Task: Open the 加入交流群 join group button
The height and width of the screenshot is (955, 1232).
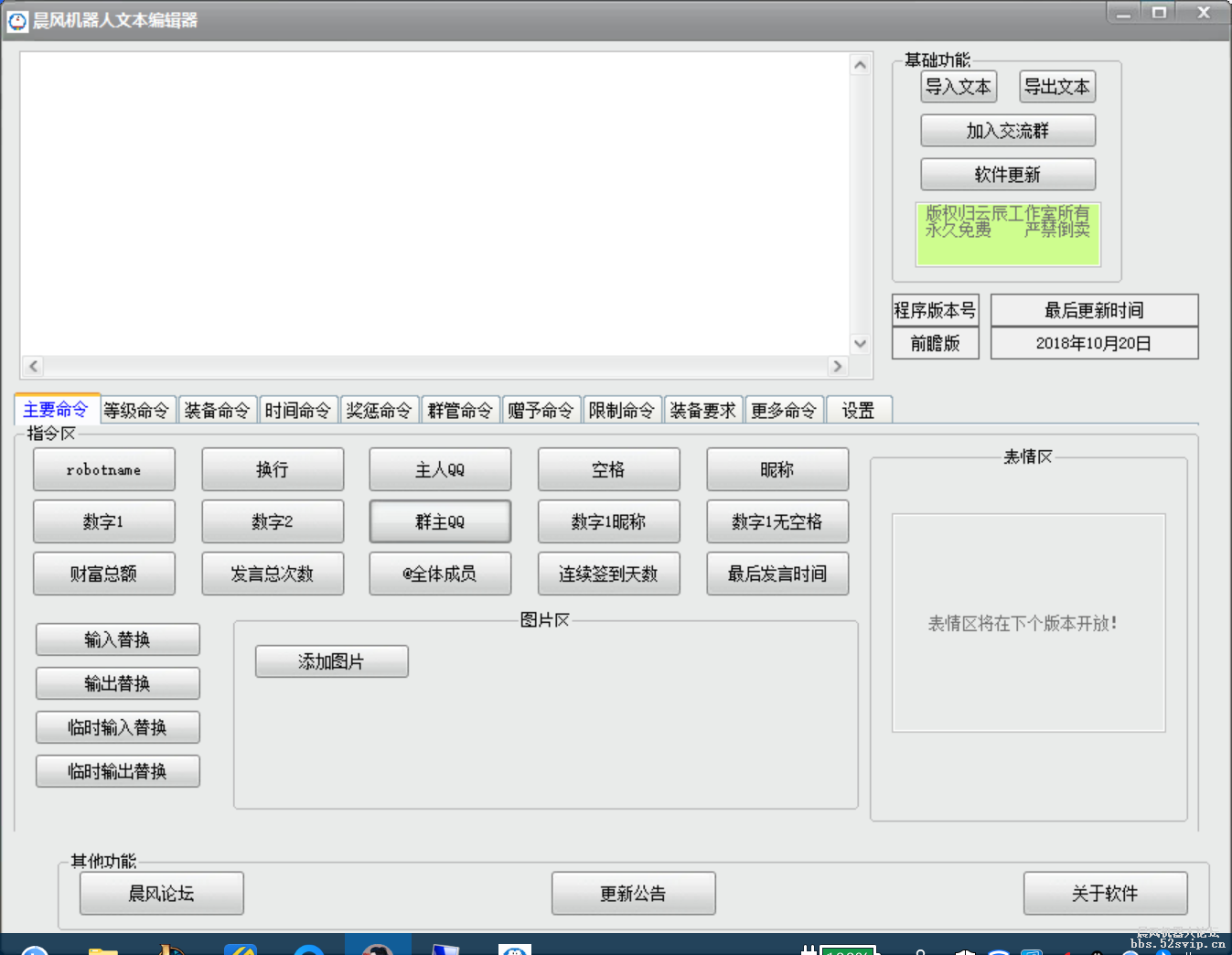Action: [x=1007, y=131]
